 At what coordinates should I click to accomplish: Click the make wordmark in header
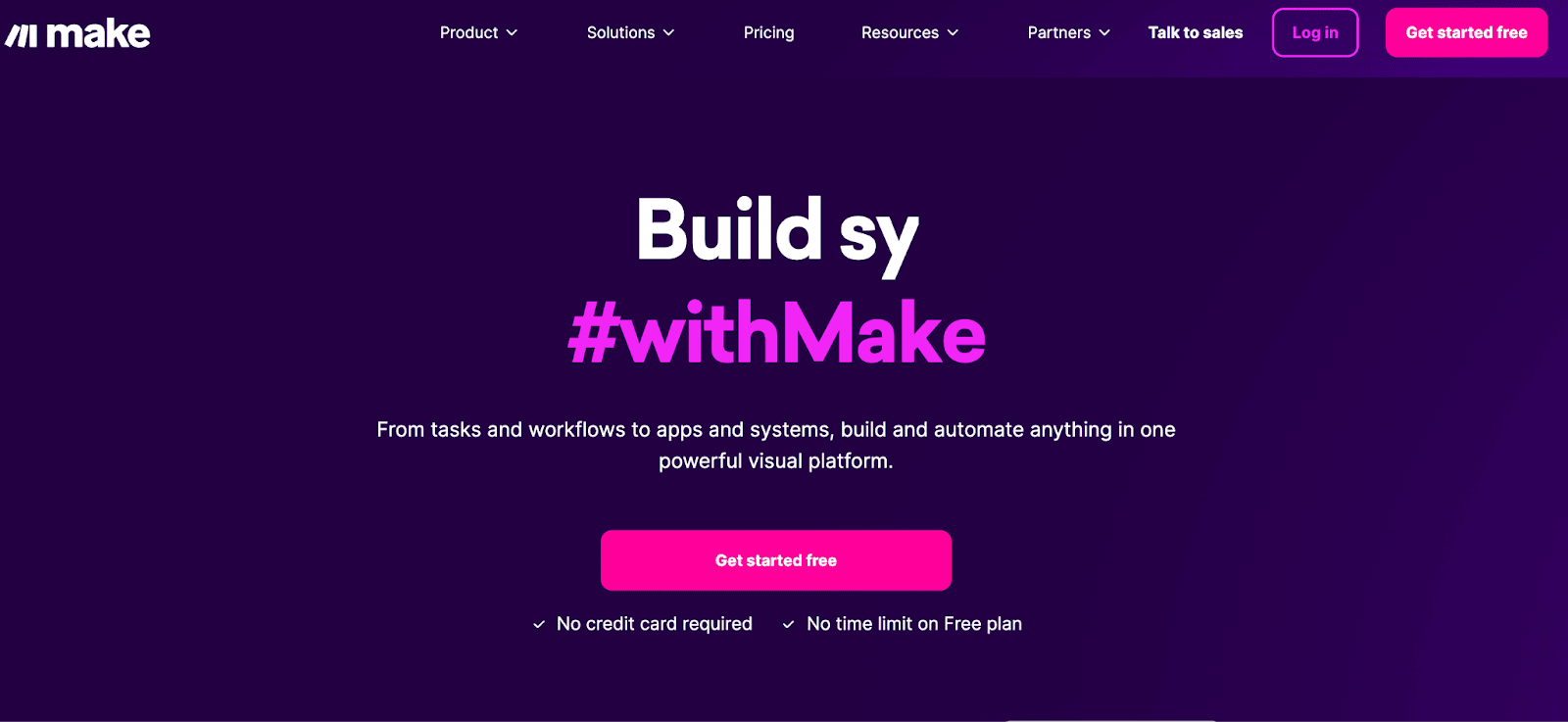click(x=98, y=34)
